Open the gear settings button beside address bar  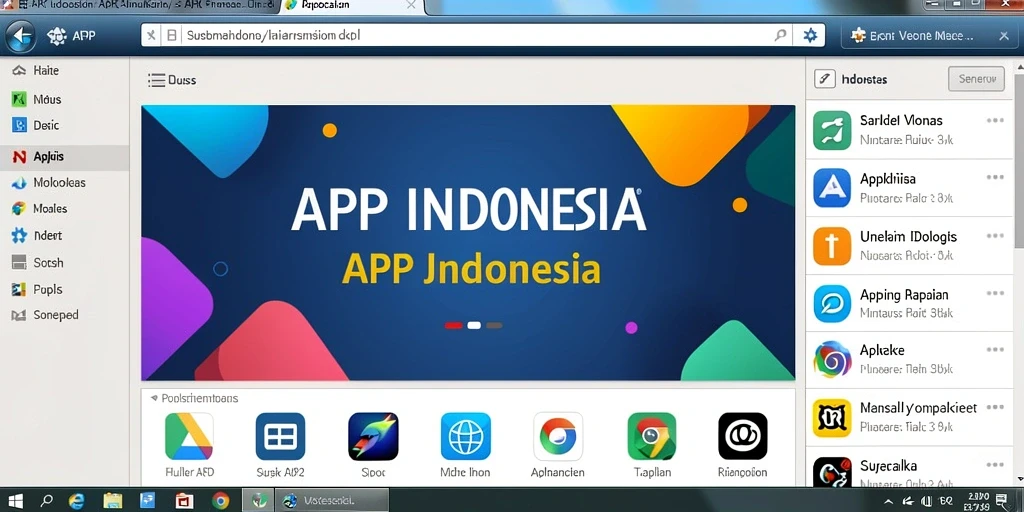[x=810, y=35]
